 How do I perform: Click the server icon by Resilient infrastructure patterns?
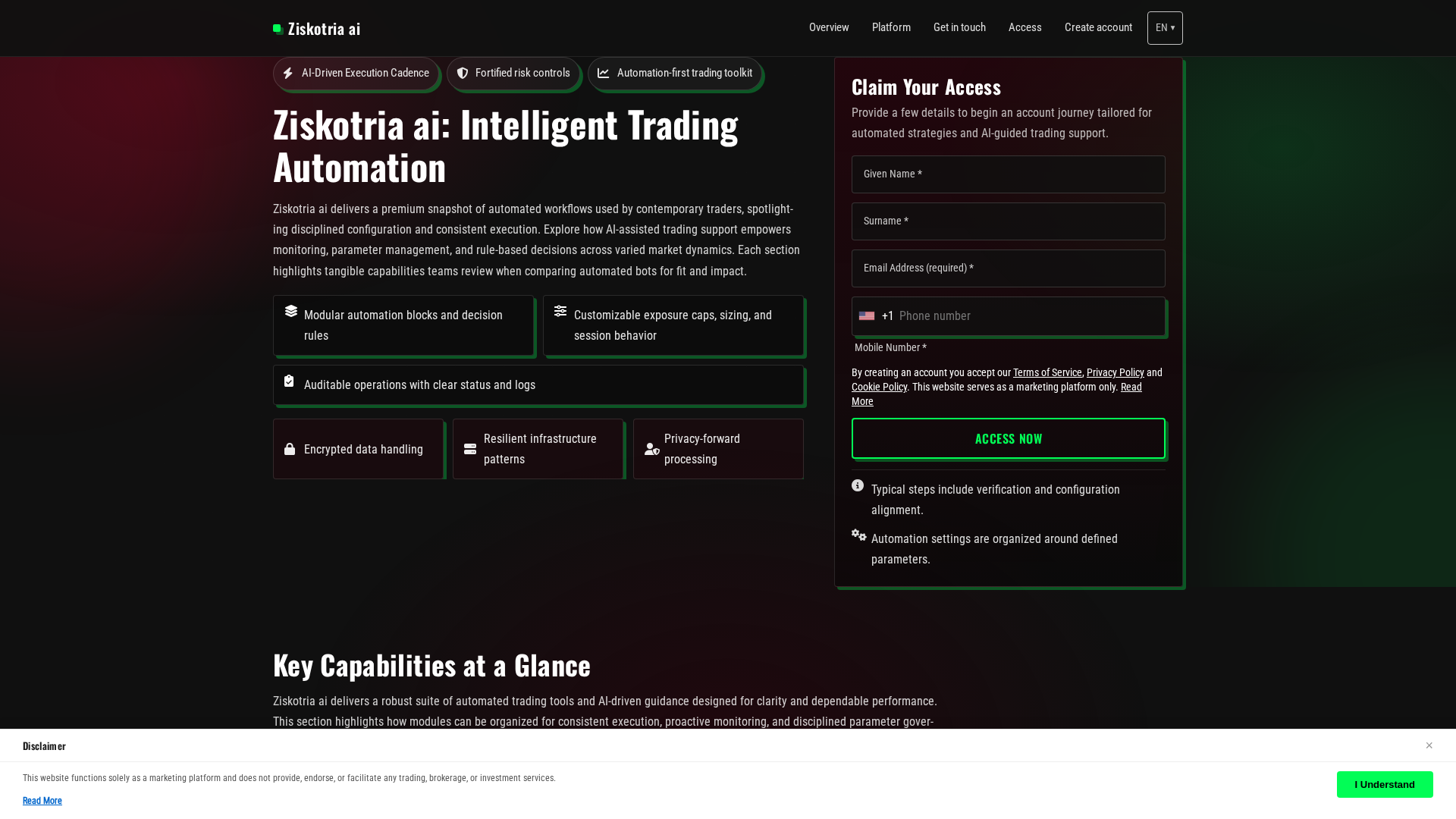click(x=470, y=449)
